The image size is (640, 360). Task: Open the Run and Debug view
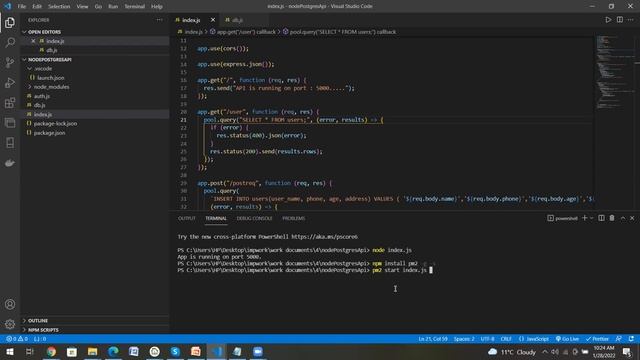click(x=10, y=82)
